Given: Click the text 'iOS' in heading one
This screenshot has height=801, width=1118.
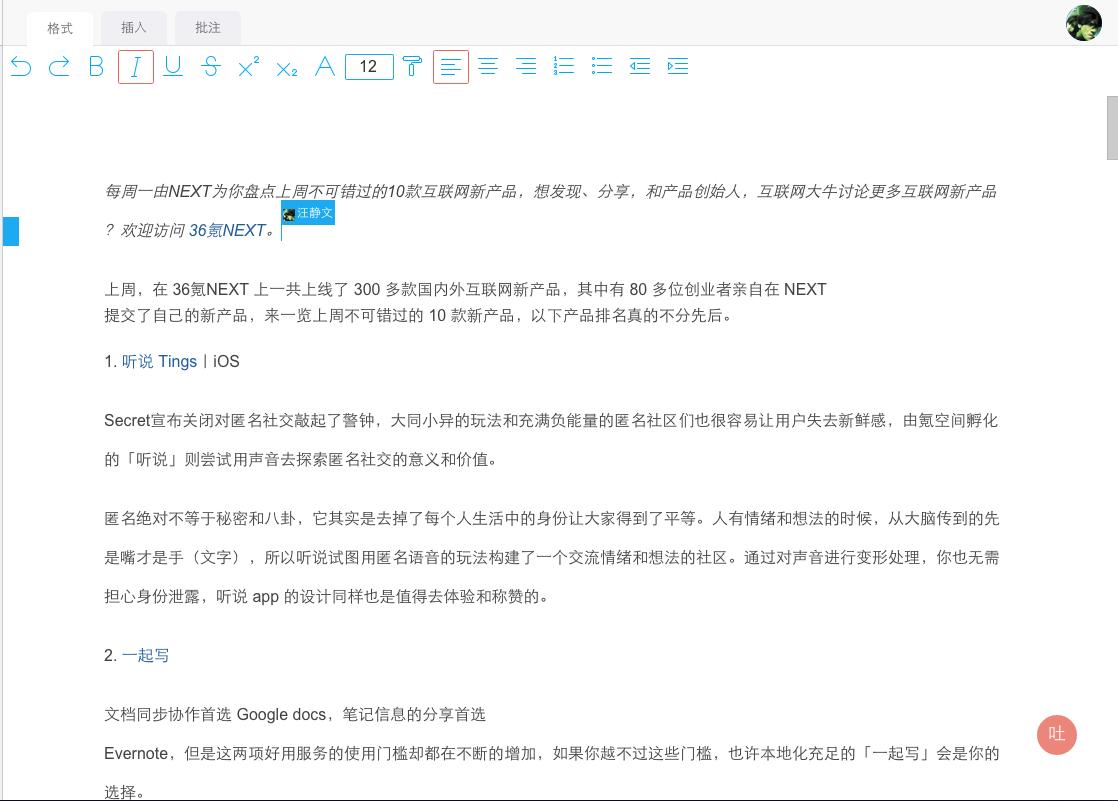Looking at the screenshot, I should (x=226, y=362).
